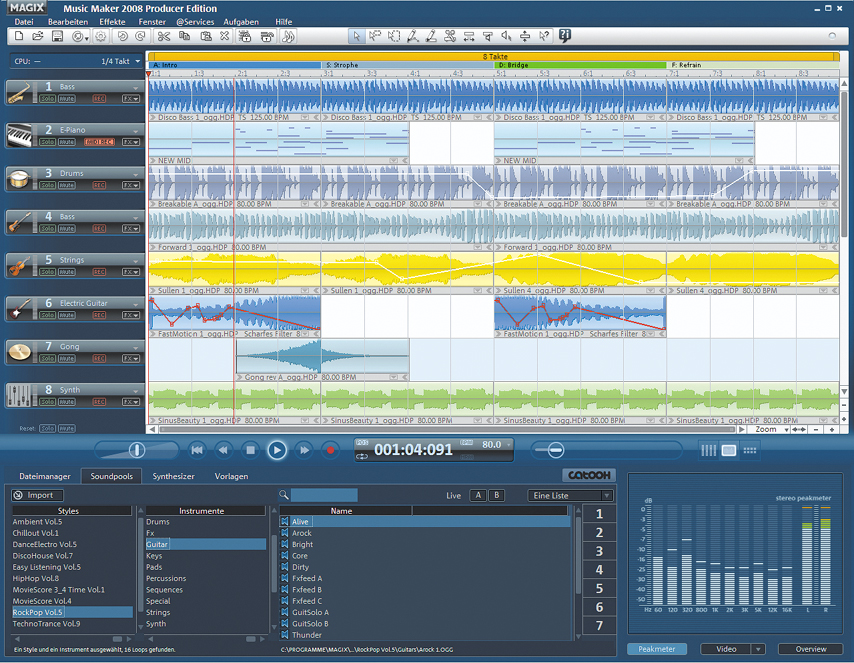Switch to the Vorlagen tab
This screenshot has width=854, height=663.
point(231,476)
